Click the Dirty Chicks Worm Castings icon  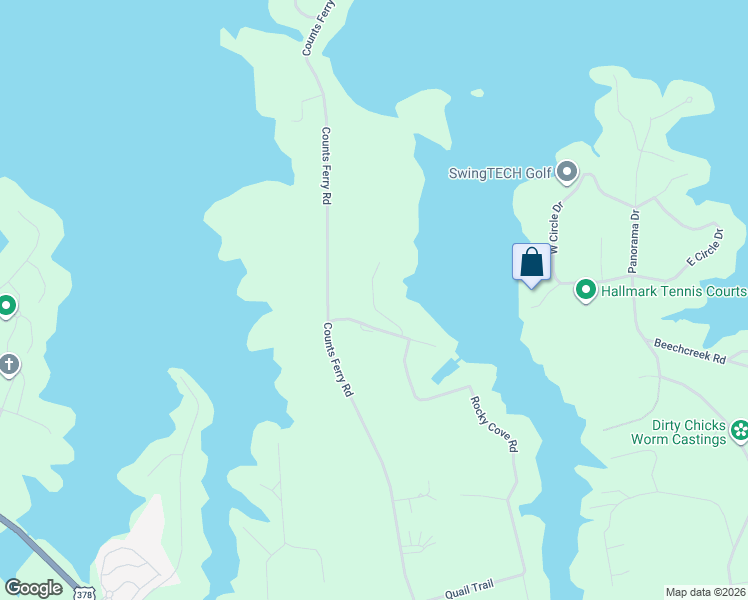click(740, 431)
